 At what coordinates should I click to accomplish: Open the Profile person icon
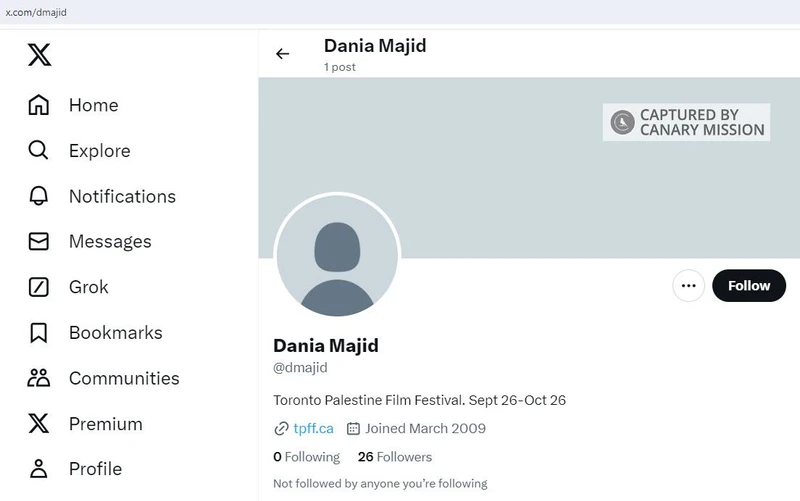click(39, 469)
